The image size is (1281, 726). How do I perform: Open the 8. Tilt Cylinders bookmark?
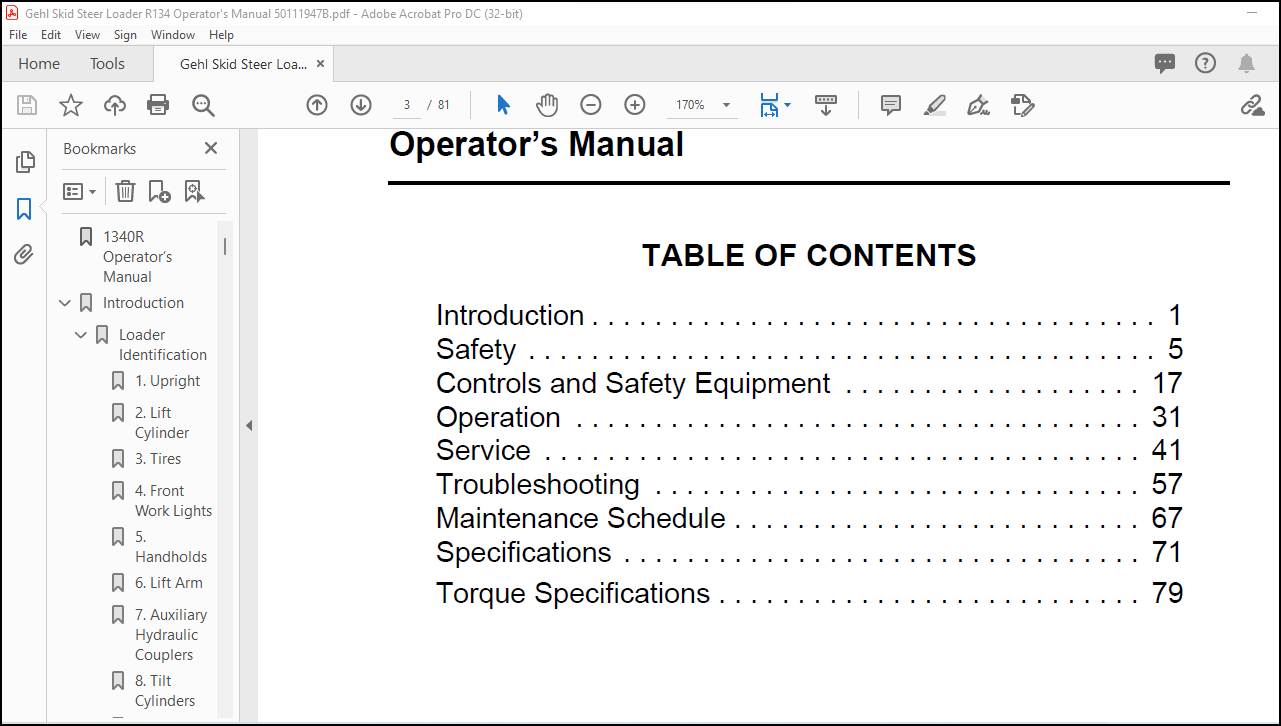[165, 691]
